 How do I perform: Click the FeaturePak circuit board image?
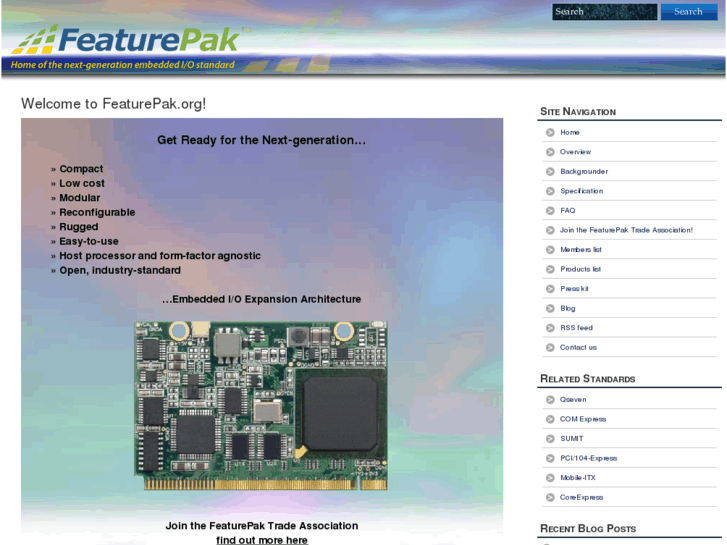pyautogui.click(x=261, y=405)
